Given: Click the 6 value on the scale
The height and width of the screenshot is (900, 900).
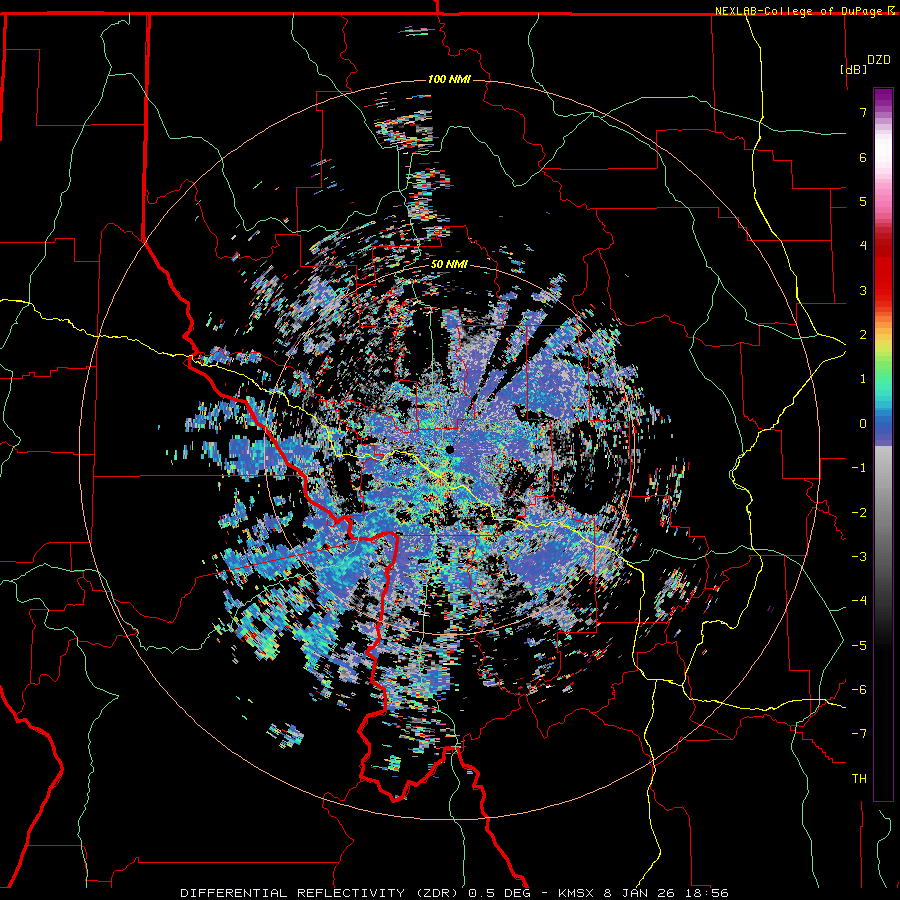Looking at the screenshot, I should [x=863, y=157].
